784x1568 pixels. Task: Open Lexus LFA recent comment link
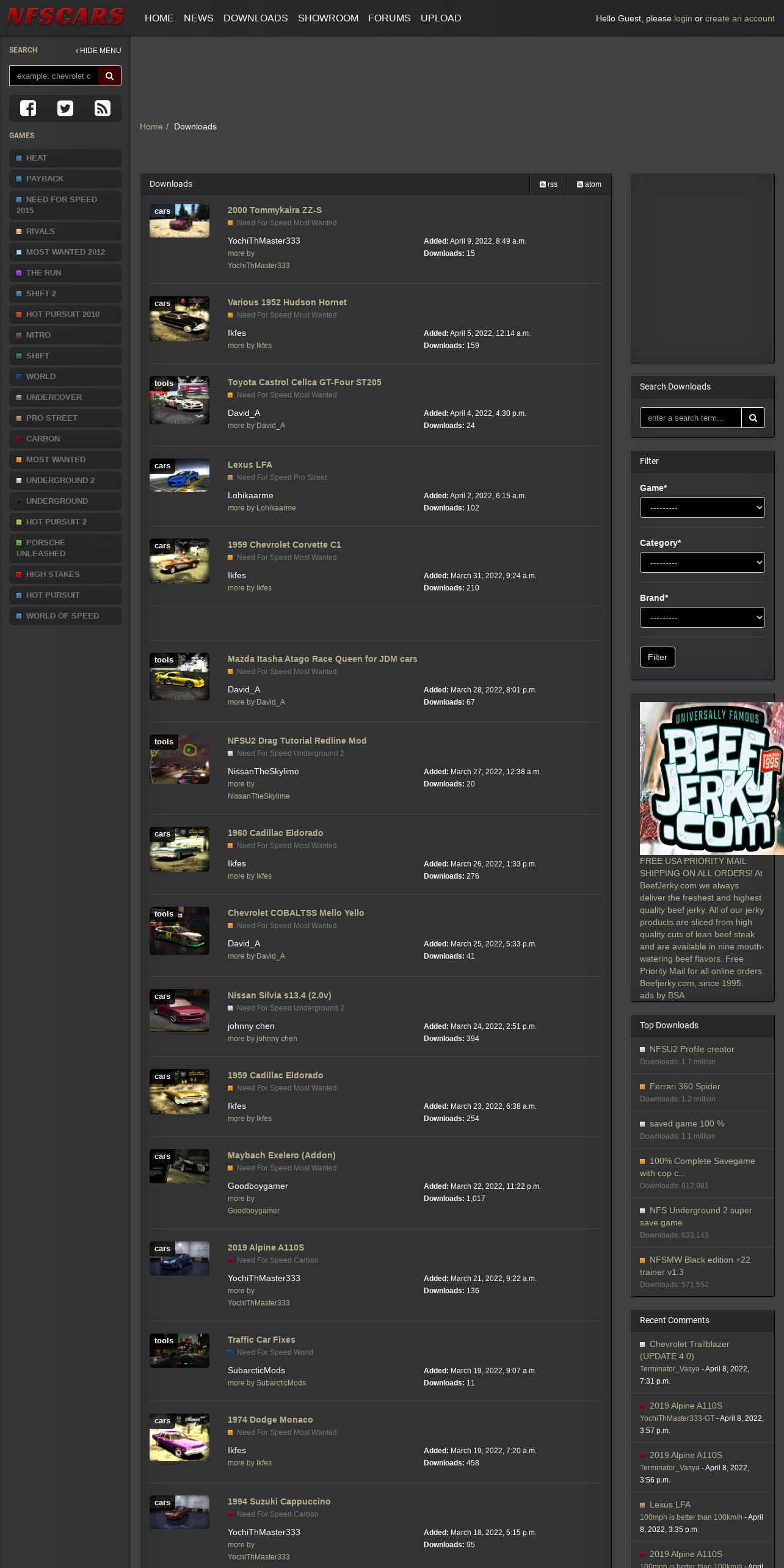(670, 1504)
